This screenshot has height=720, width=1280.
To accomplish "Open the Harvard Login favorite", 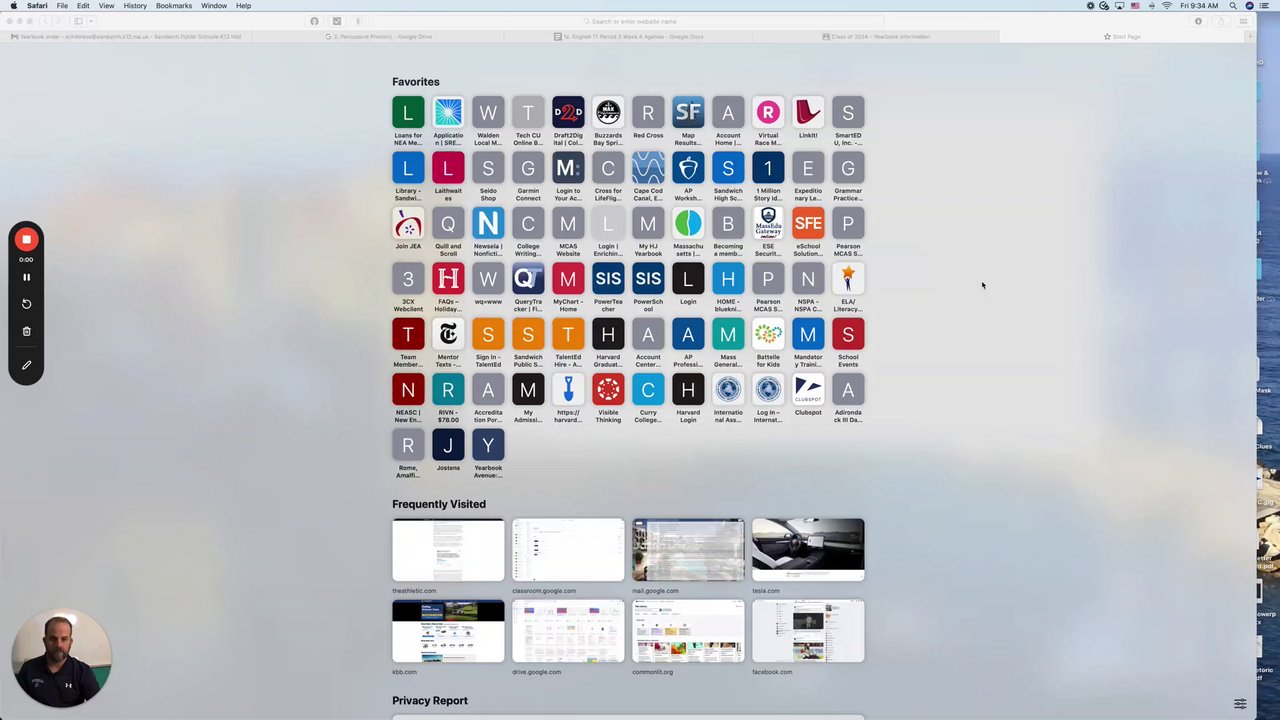I will pos(688,390).
